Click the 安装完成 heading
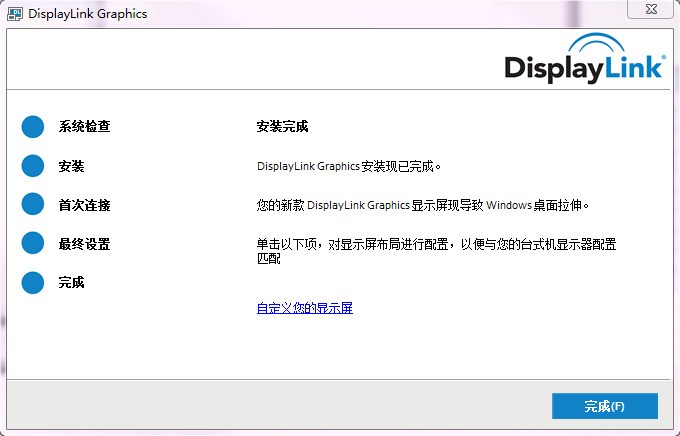The width and height of the screenshot is (680, 436). [282, 127]
